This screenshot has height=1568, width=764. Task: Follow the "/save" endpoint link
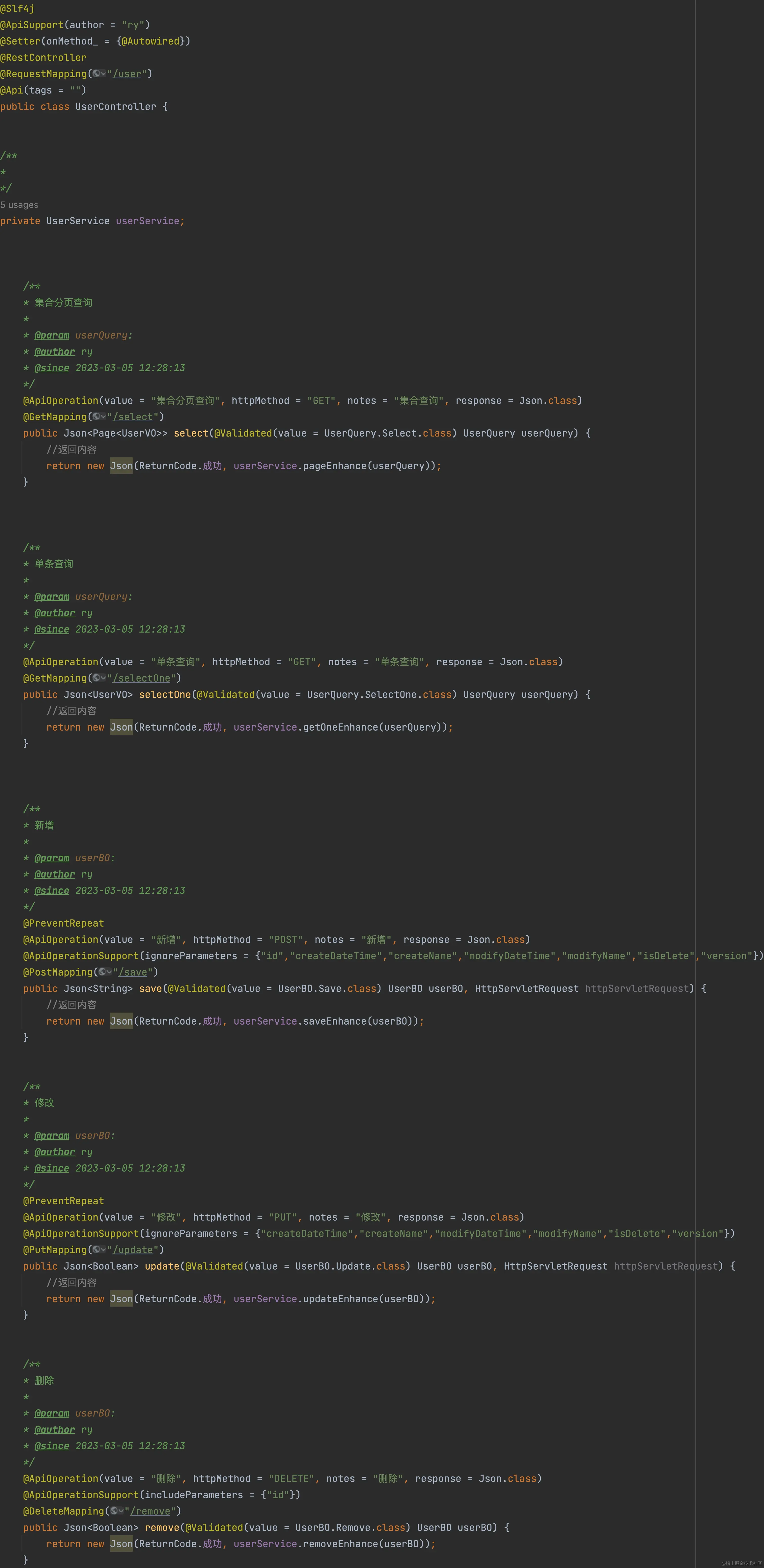[x=133, y=972]
